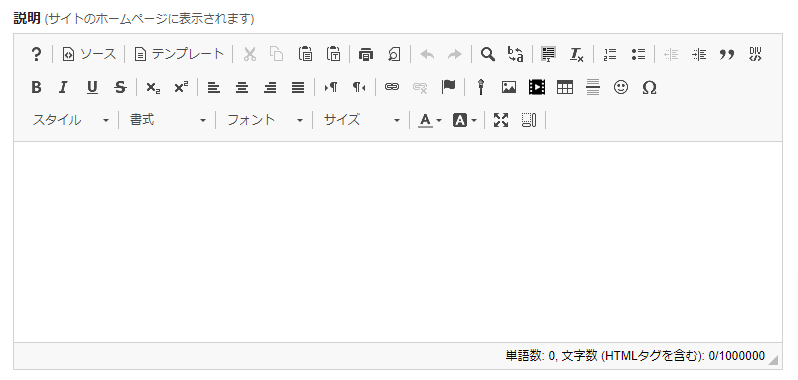
Task: Switch to source view with ソース button
Action: coord(89,54)
